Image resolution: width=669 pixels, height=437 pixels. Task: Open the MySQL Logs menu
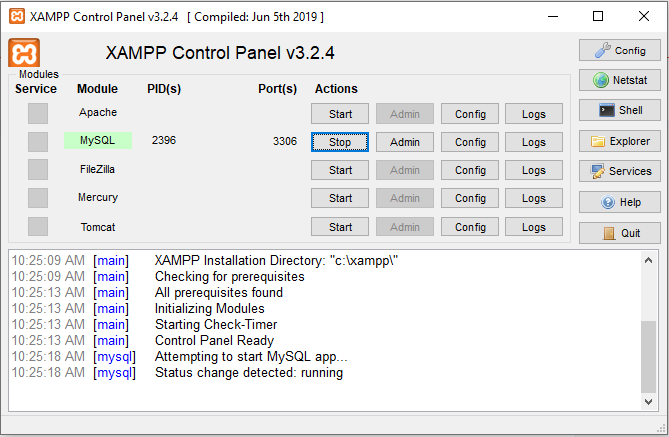click(x=534, y=142)
